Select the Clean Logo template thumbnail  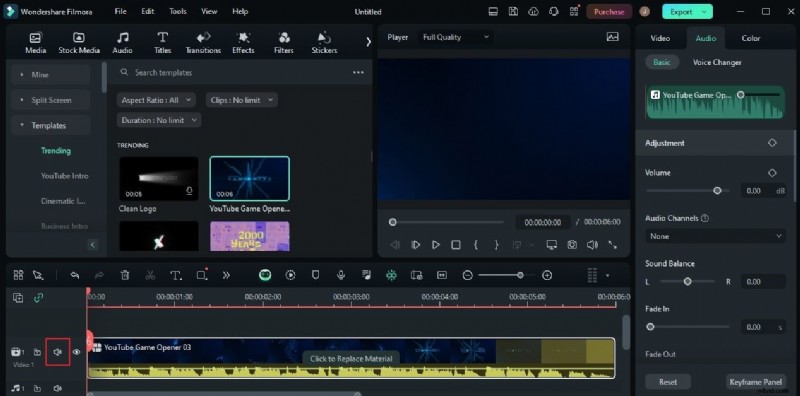tap(159, 179)
